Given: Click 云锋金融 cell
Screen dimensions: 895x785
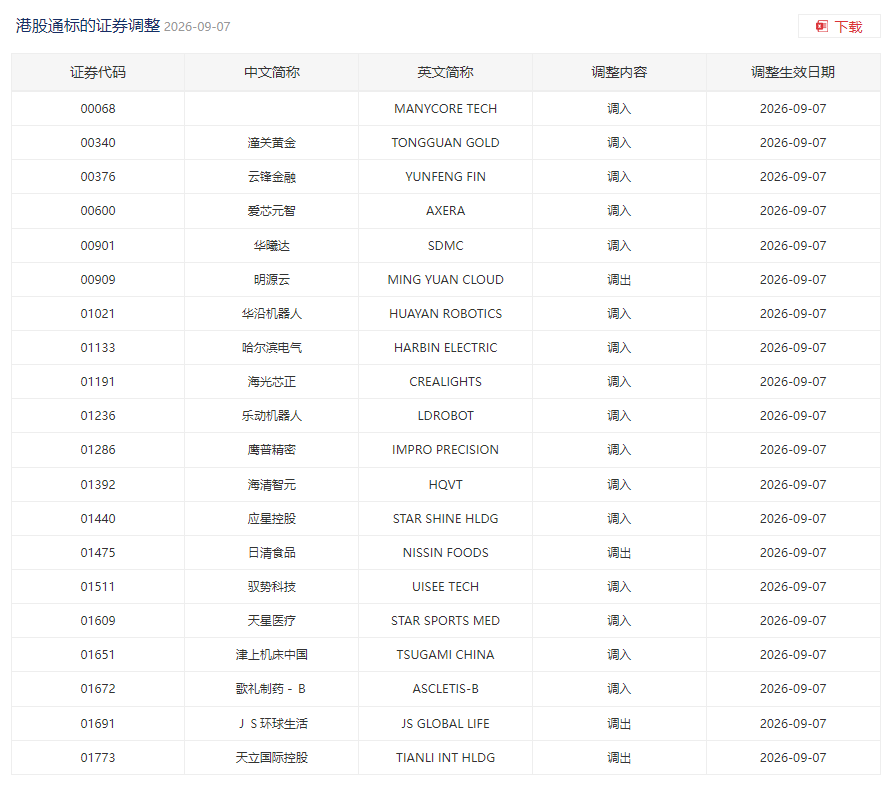Looking at the screenshot, I should (272, 177).
